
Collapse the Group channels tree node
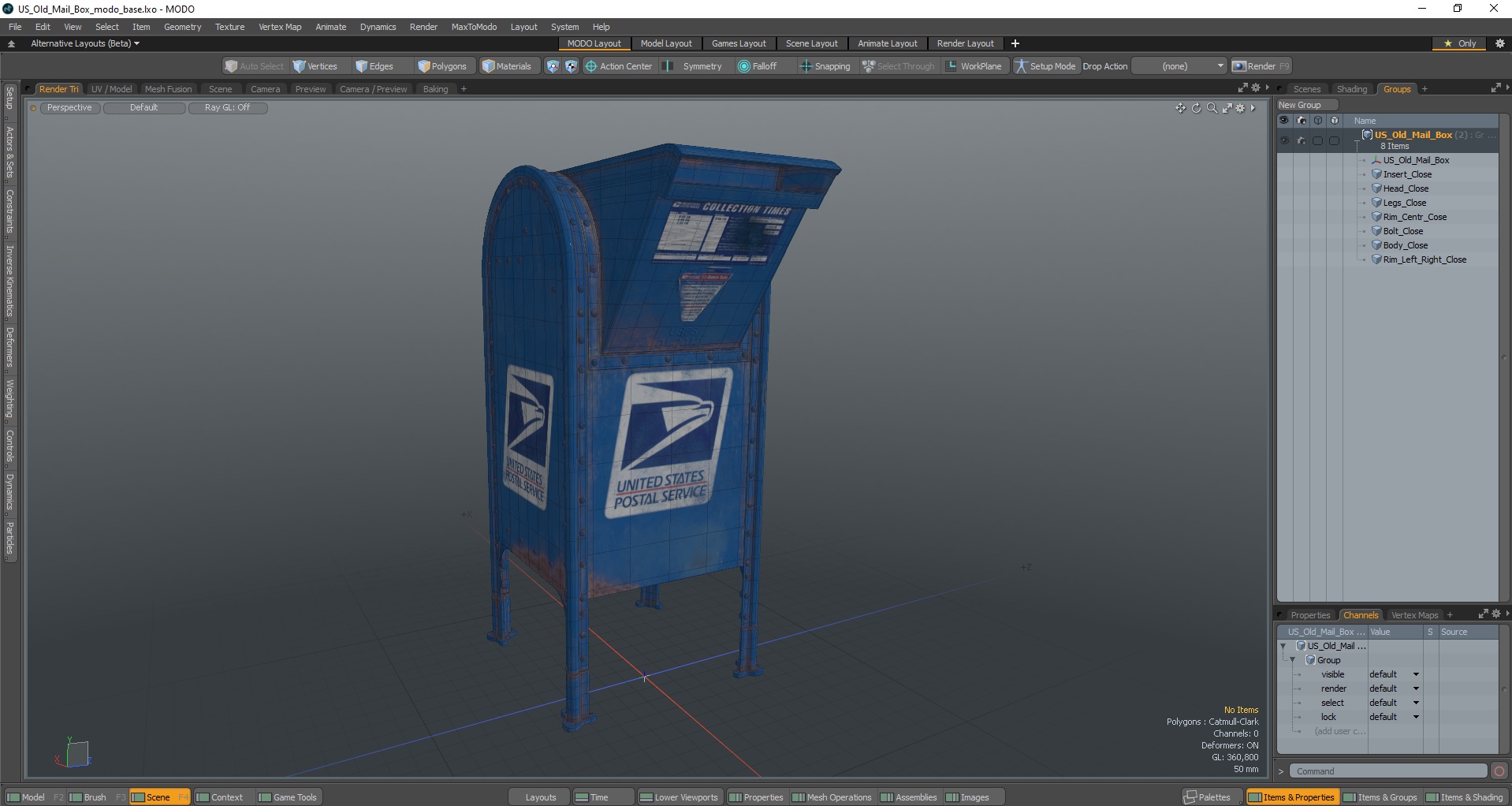(x=1292, y=660)
